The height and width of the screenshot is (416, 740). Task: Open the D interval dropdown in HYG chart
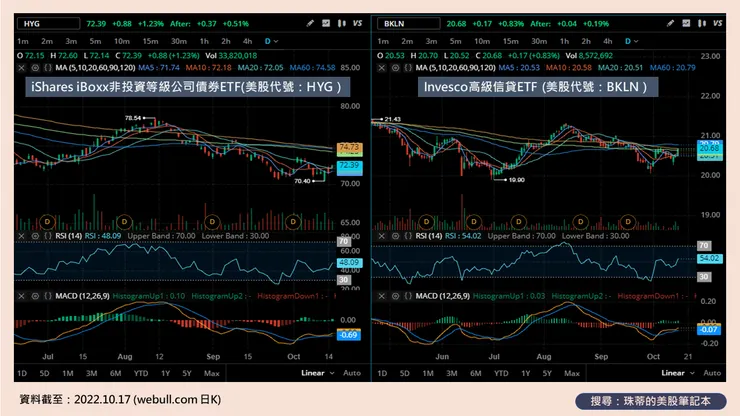[x=271, y=42]
